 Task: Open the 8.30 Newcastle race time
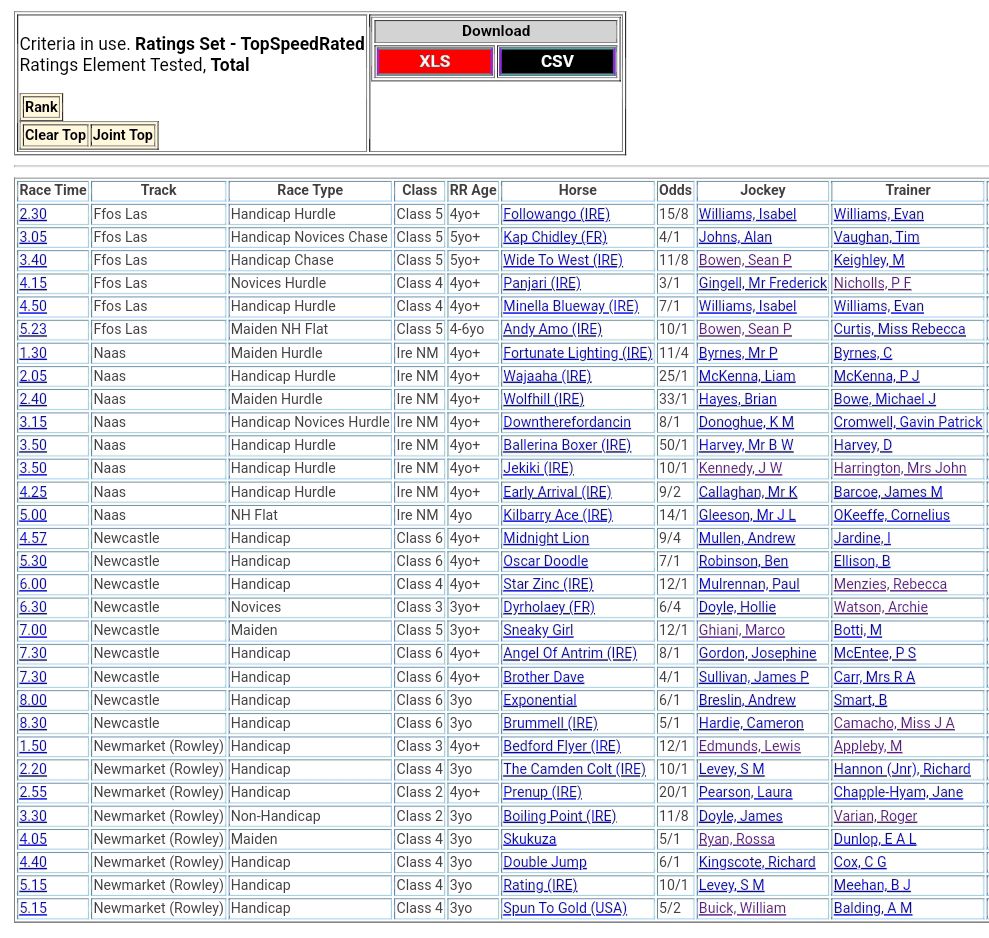(x=33, y=723)
